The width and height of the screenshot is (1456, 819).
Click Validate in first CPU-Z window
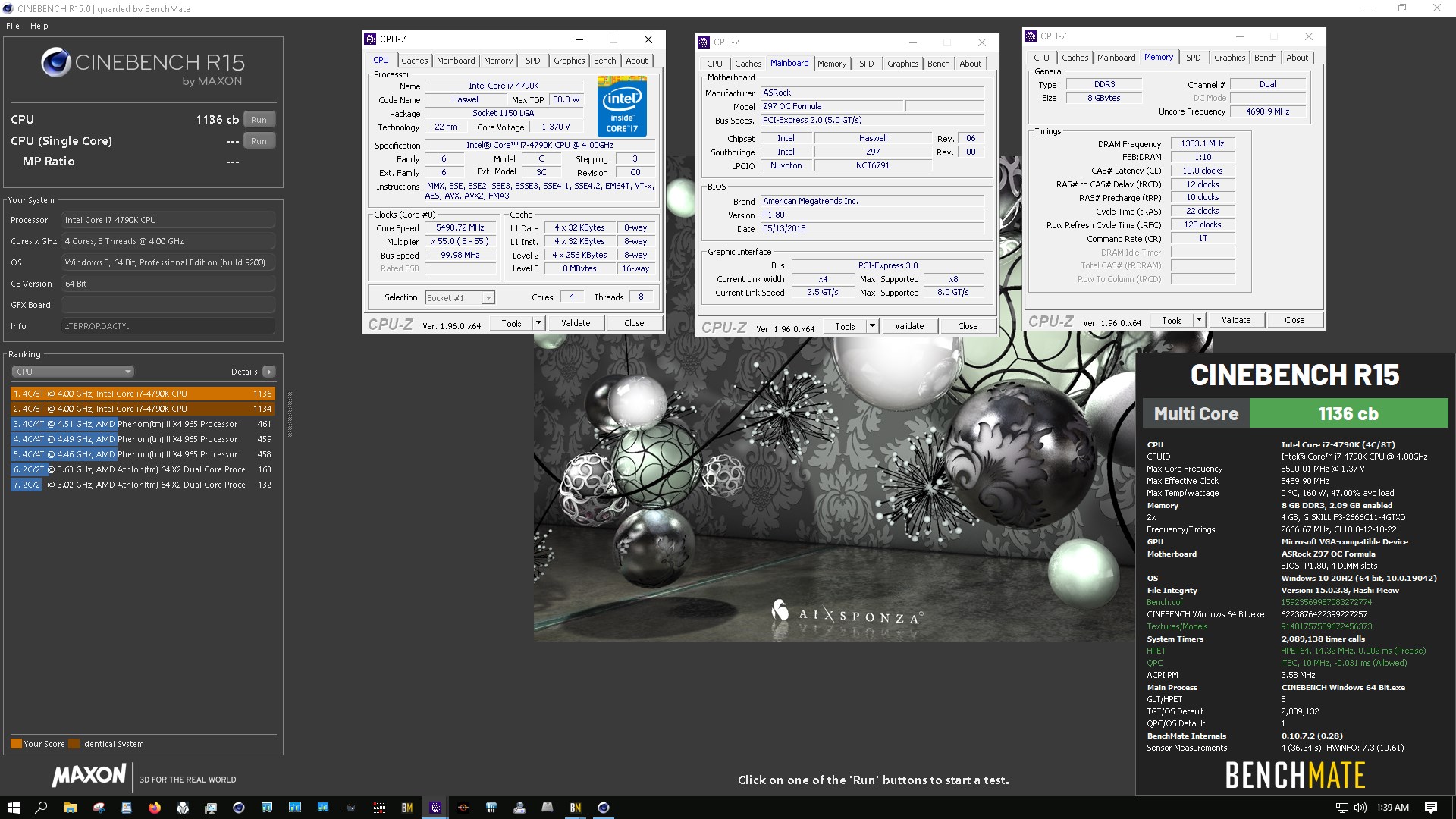[576, 323]
